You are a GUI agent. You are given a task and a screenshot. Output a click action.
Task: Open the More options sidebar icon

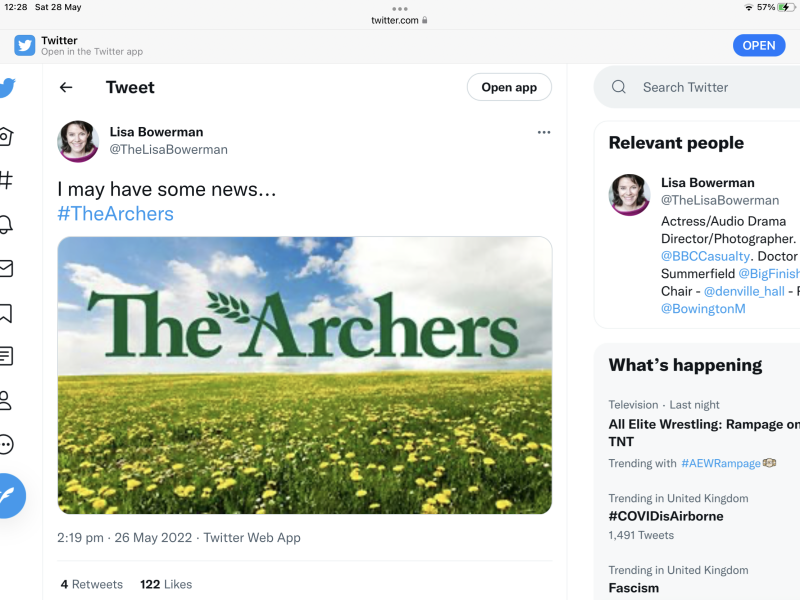(x=10, y=443)
